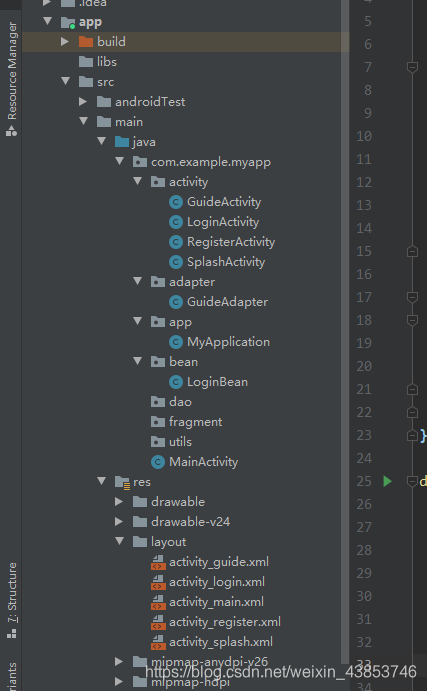Expand the build folder
Screen dimensions: 427x691
[x=65, y=41]
